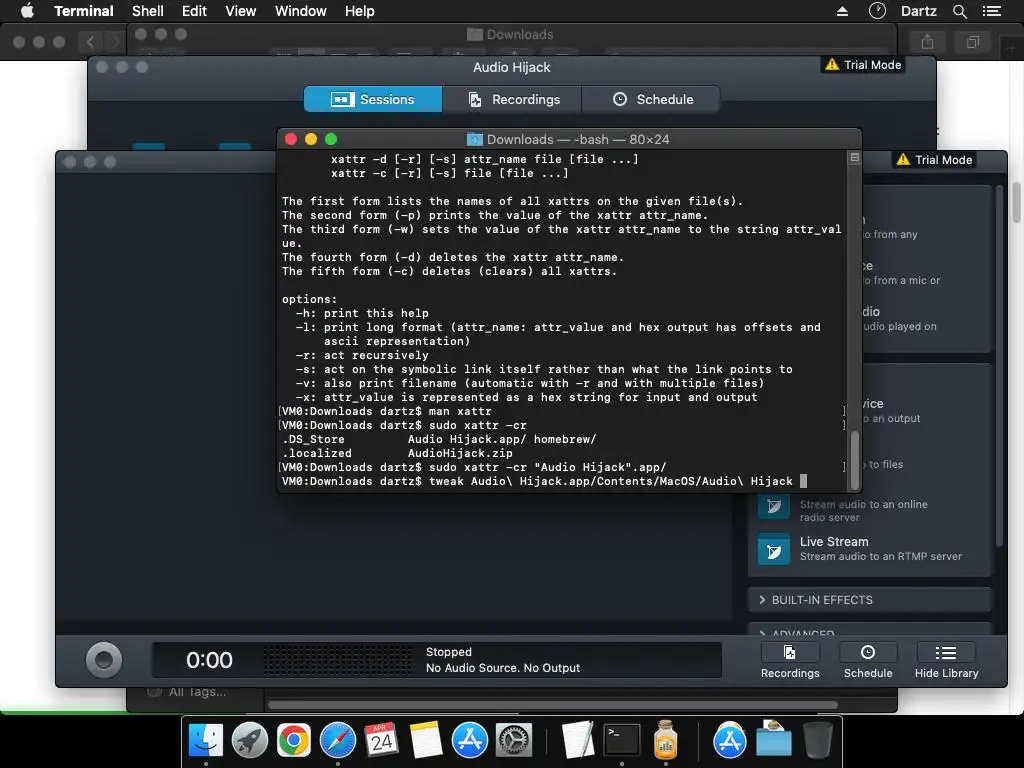Switch to the Schedule tab
This screenshot has height=768, width=1024.
[650, 99]
